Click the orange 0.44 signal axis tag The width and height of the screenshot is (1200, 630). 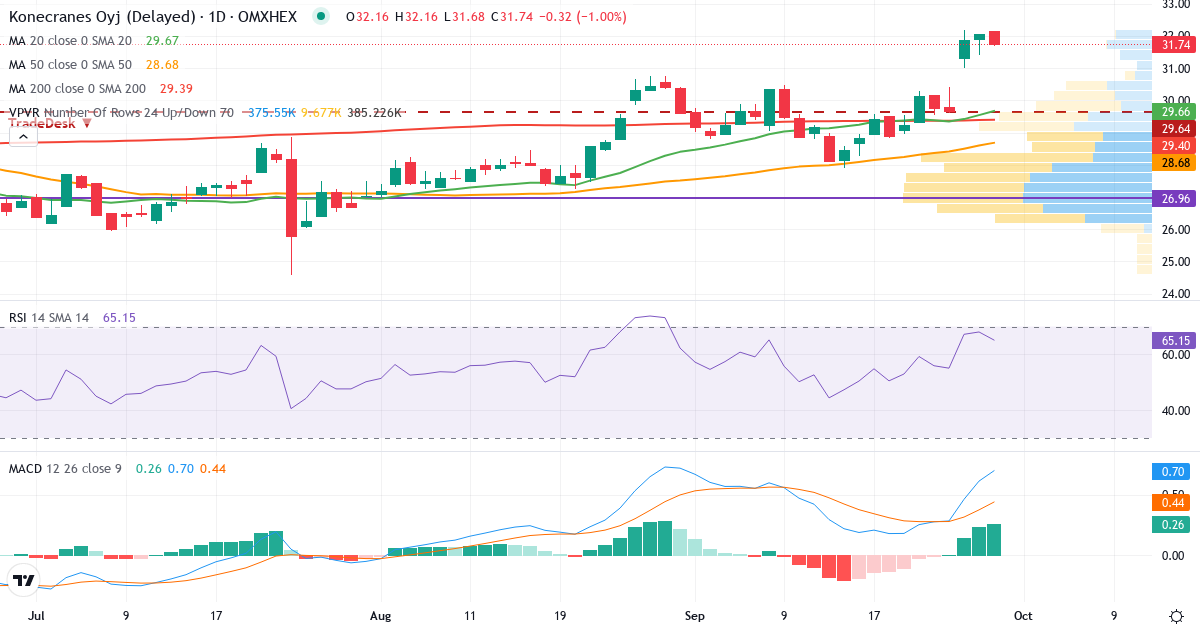point(1173,502)
